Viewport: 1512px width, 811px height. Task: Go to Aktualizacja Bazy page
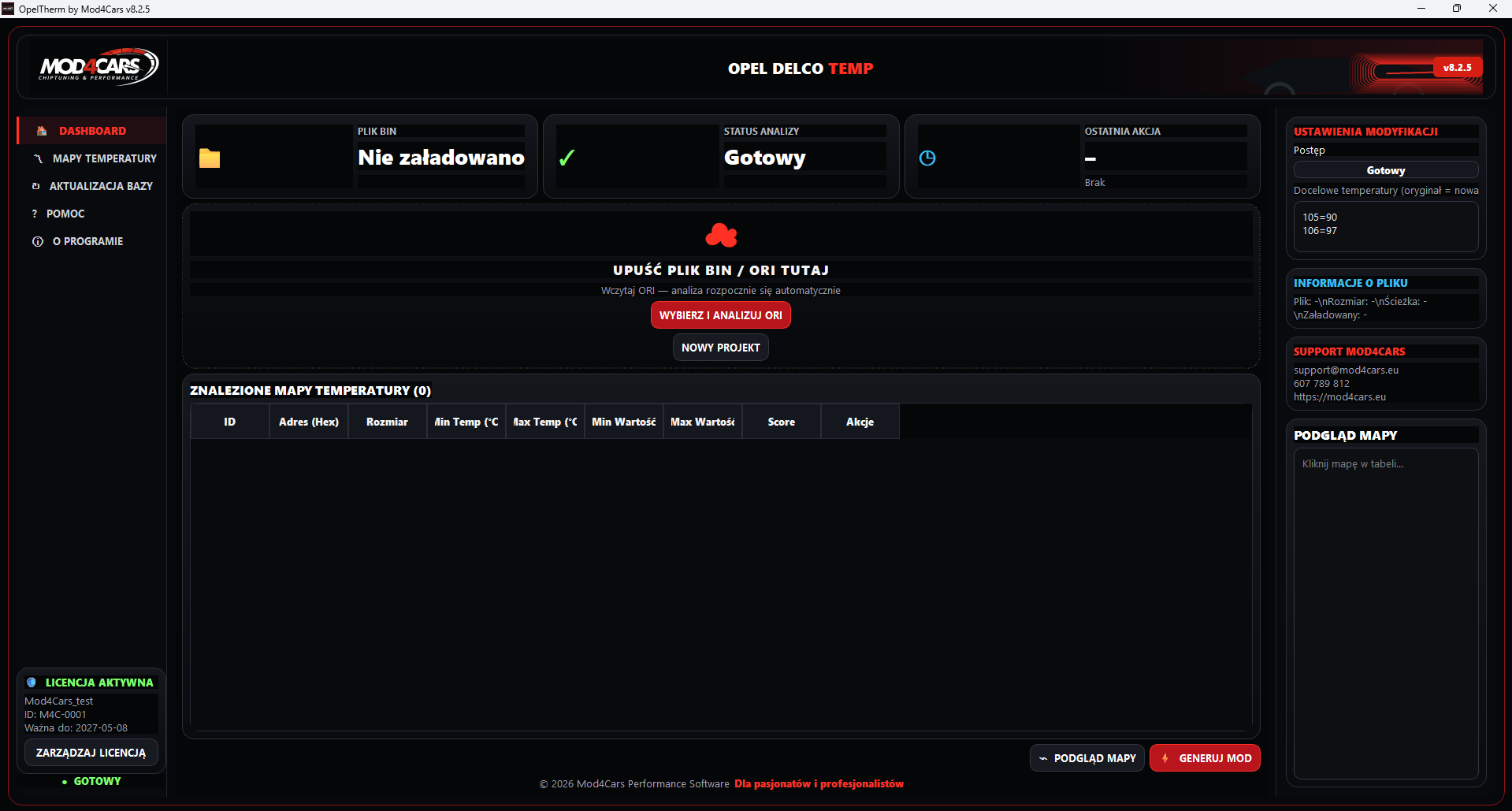click(x=91, y=186)
